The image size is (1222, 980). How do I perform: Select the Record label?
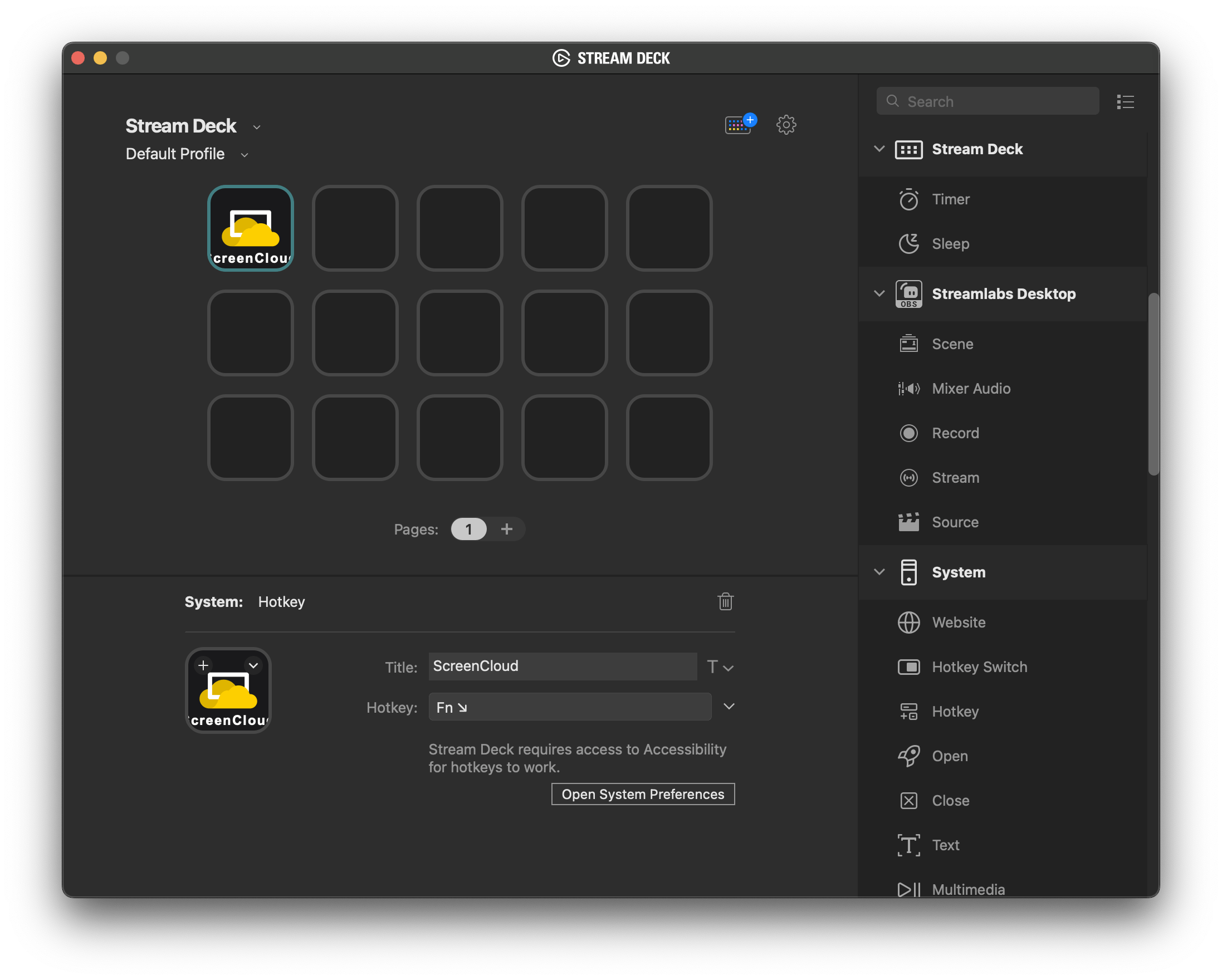click(955, 433)
